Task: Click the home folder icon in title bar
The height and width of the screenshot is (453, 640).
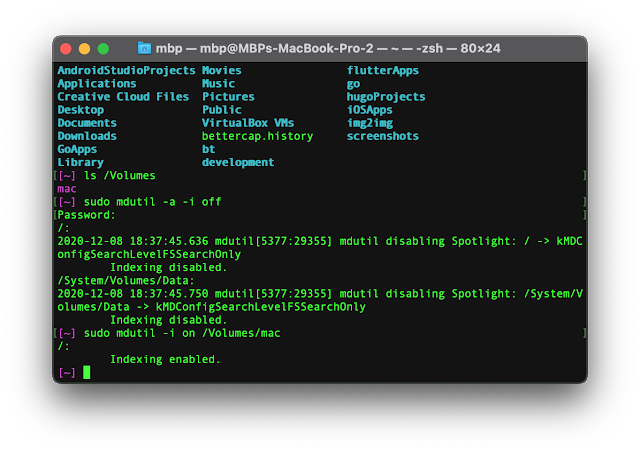Action: tap(144, 48)
